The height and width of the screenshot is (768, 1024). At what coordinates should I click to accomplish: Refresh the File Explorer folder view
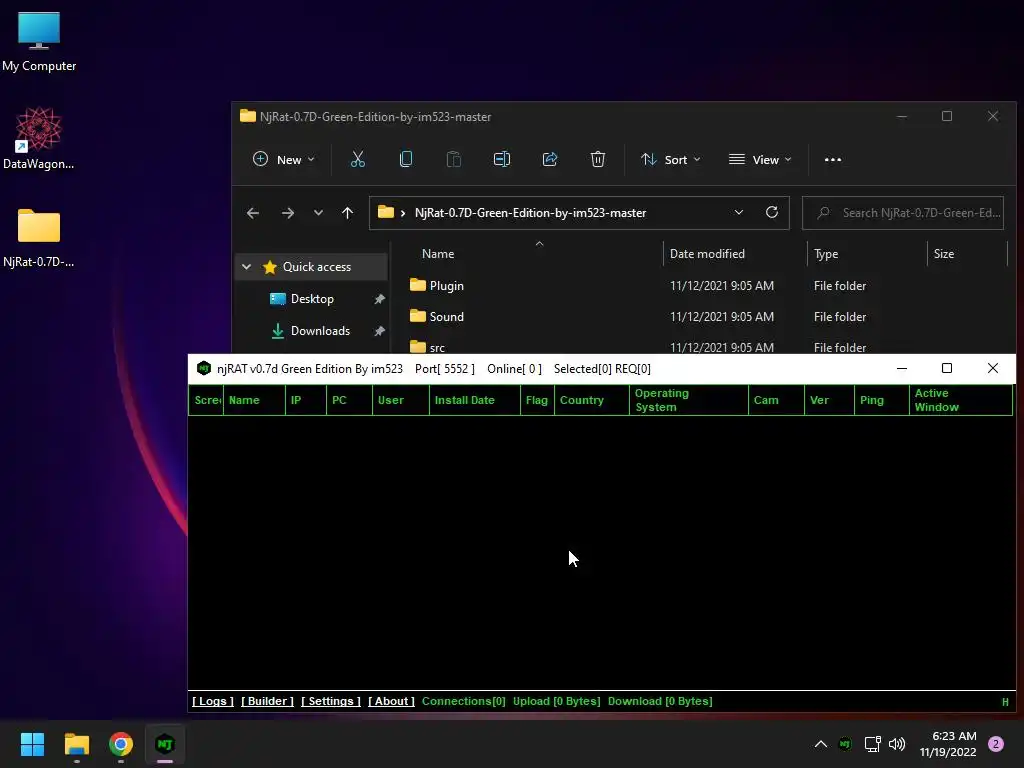point(772,212)
